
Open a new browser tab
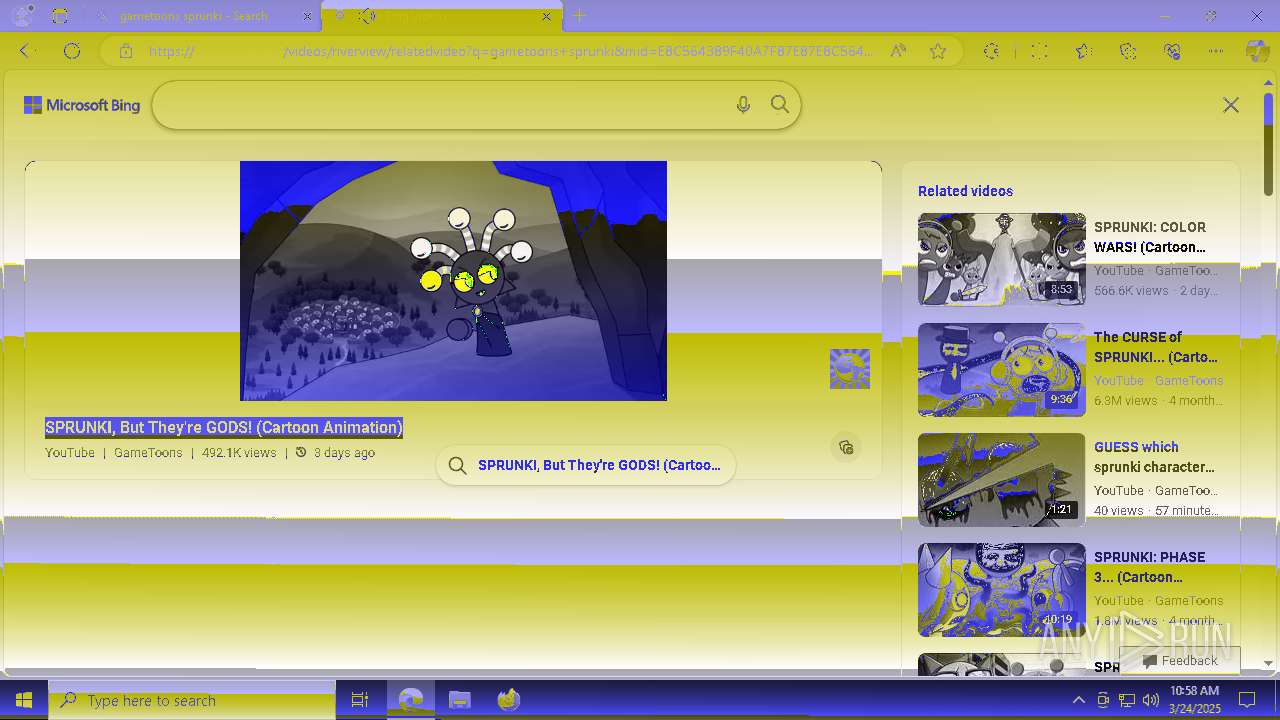(580, 16)
